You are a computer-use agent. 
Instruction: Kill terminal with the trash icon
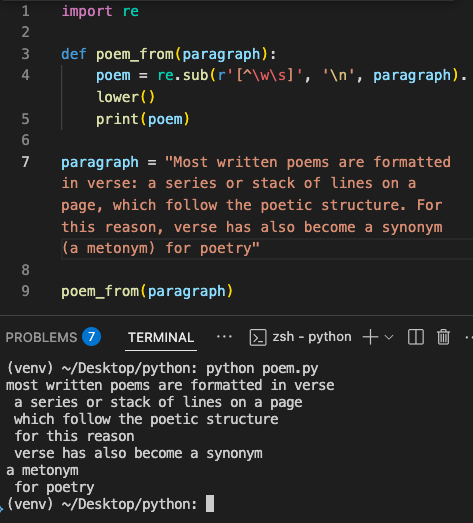(443, 337)
